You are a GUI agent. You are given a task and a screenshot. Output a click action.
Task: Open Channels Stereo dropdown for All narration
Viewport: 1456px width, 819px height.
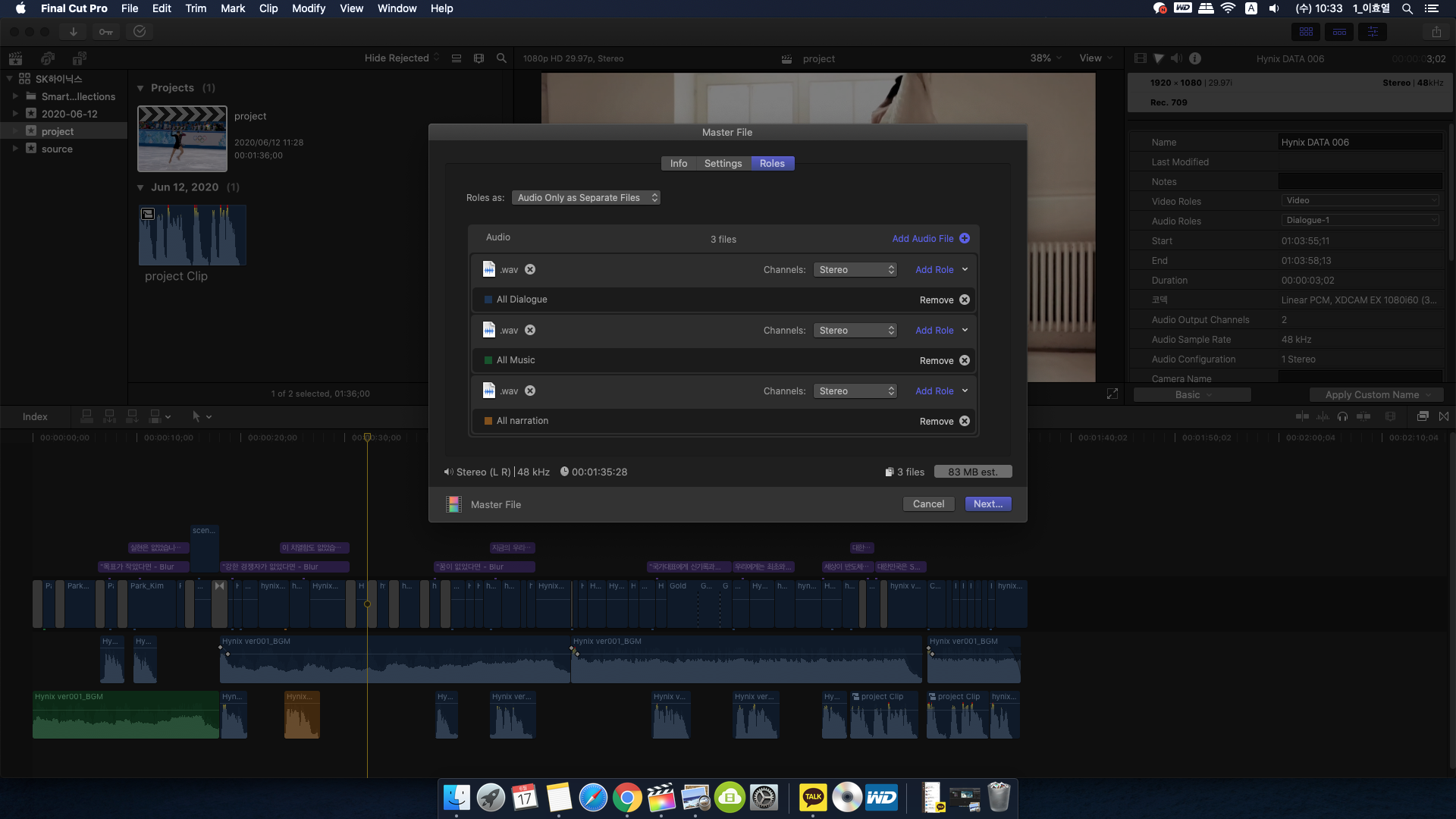[855, 391]
